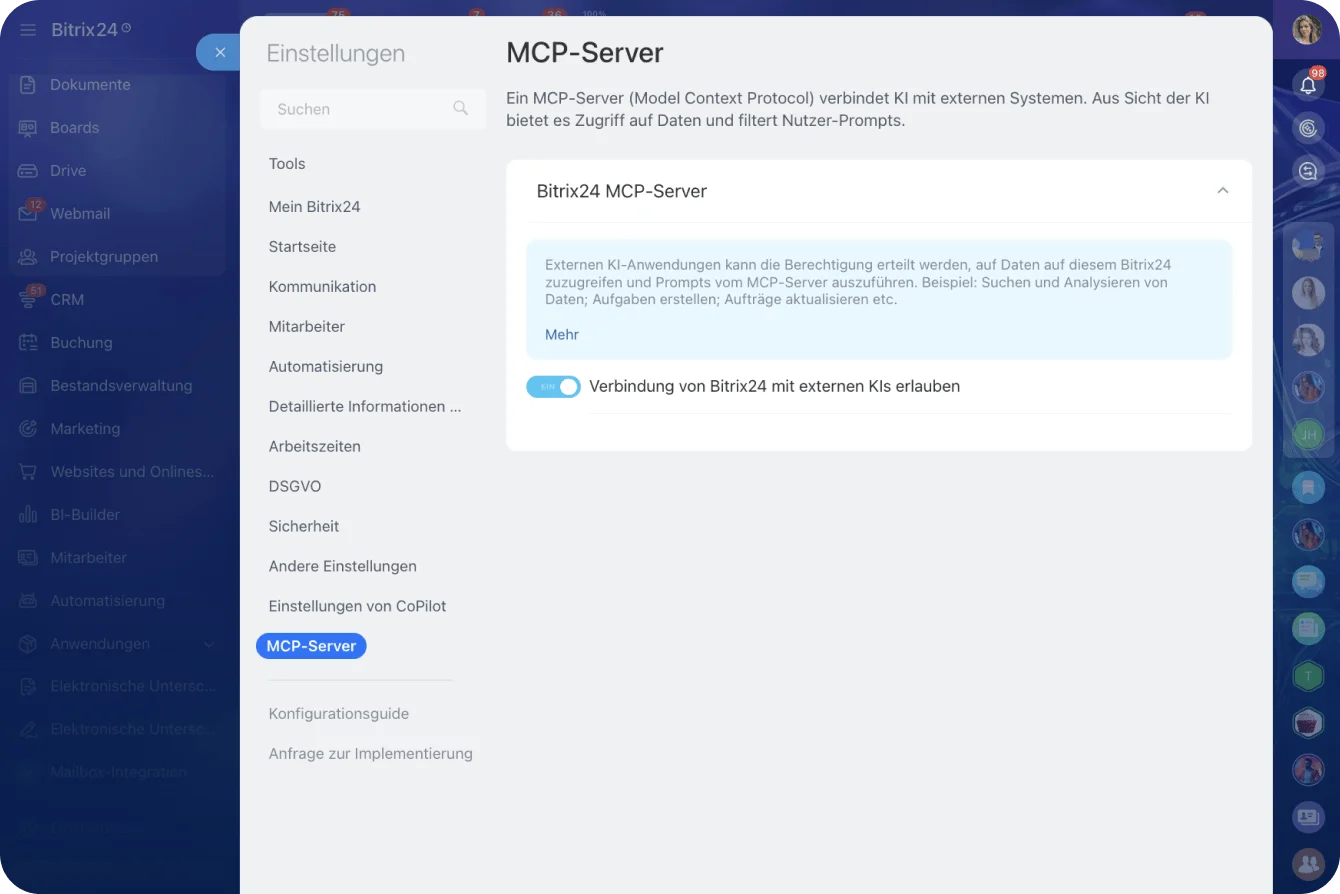Image resolution: width=1340 pixels, height=894 pixels.
Task: Open Bestandsverwaltung in the left sidebar
Action: 121,386
